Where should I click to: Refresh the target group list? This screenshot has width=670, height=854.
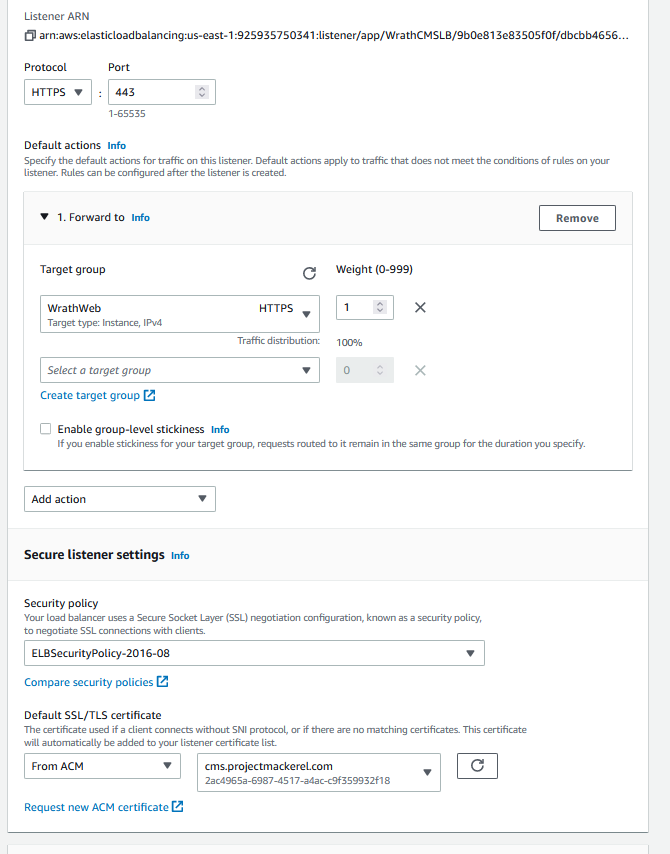pos(309,273)
